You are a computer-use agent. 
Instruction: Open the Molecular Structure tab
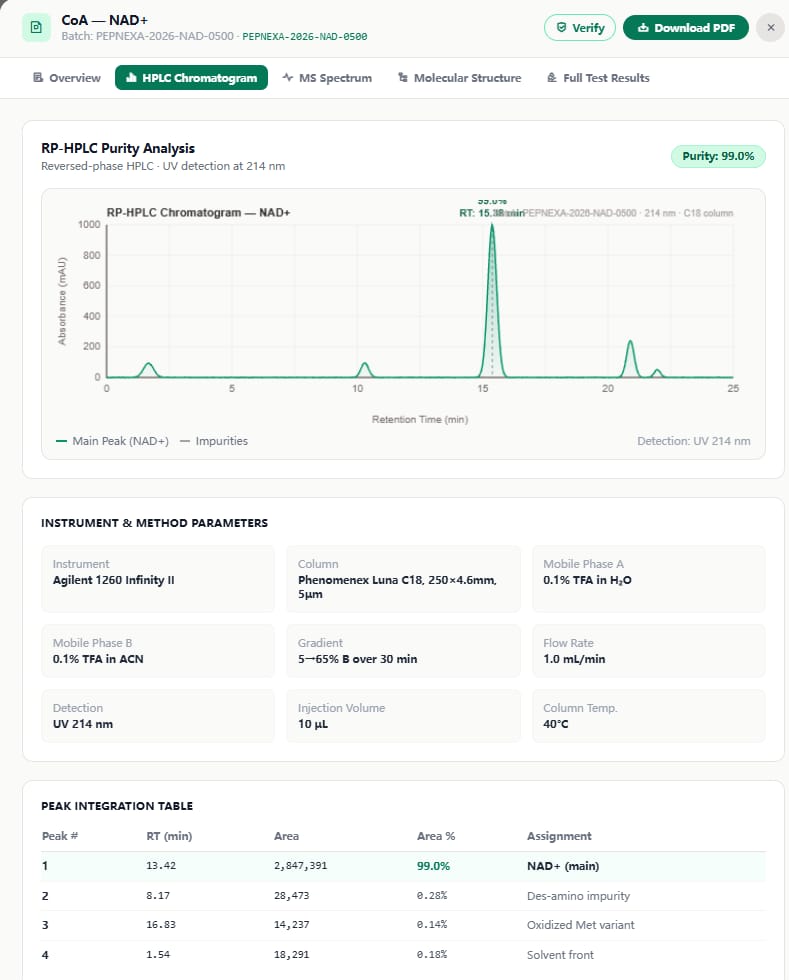460,78
